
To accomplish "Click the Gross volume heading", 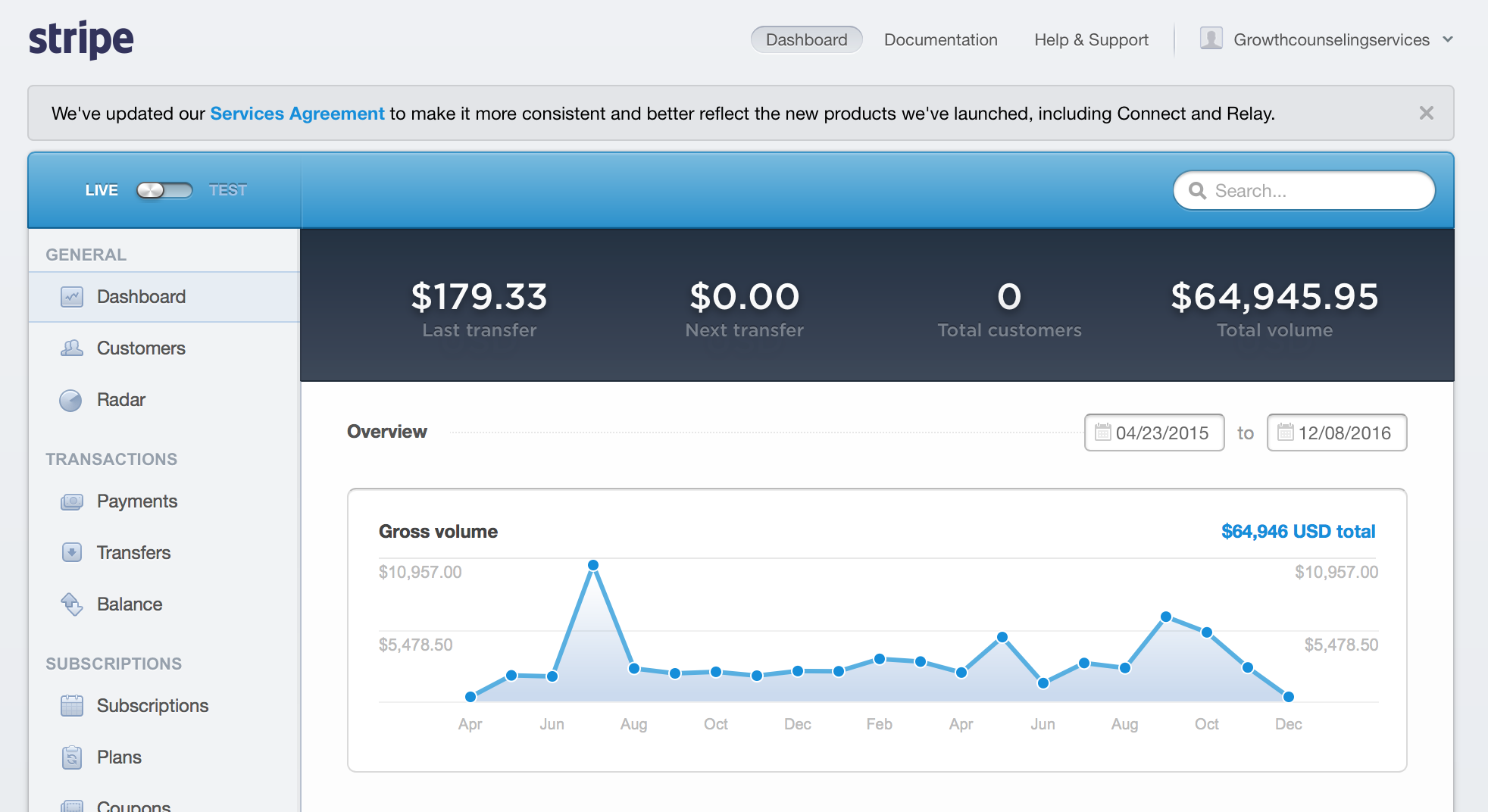I will (x=438, y=532).
